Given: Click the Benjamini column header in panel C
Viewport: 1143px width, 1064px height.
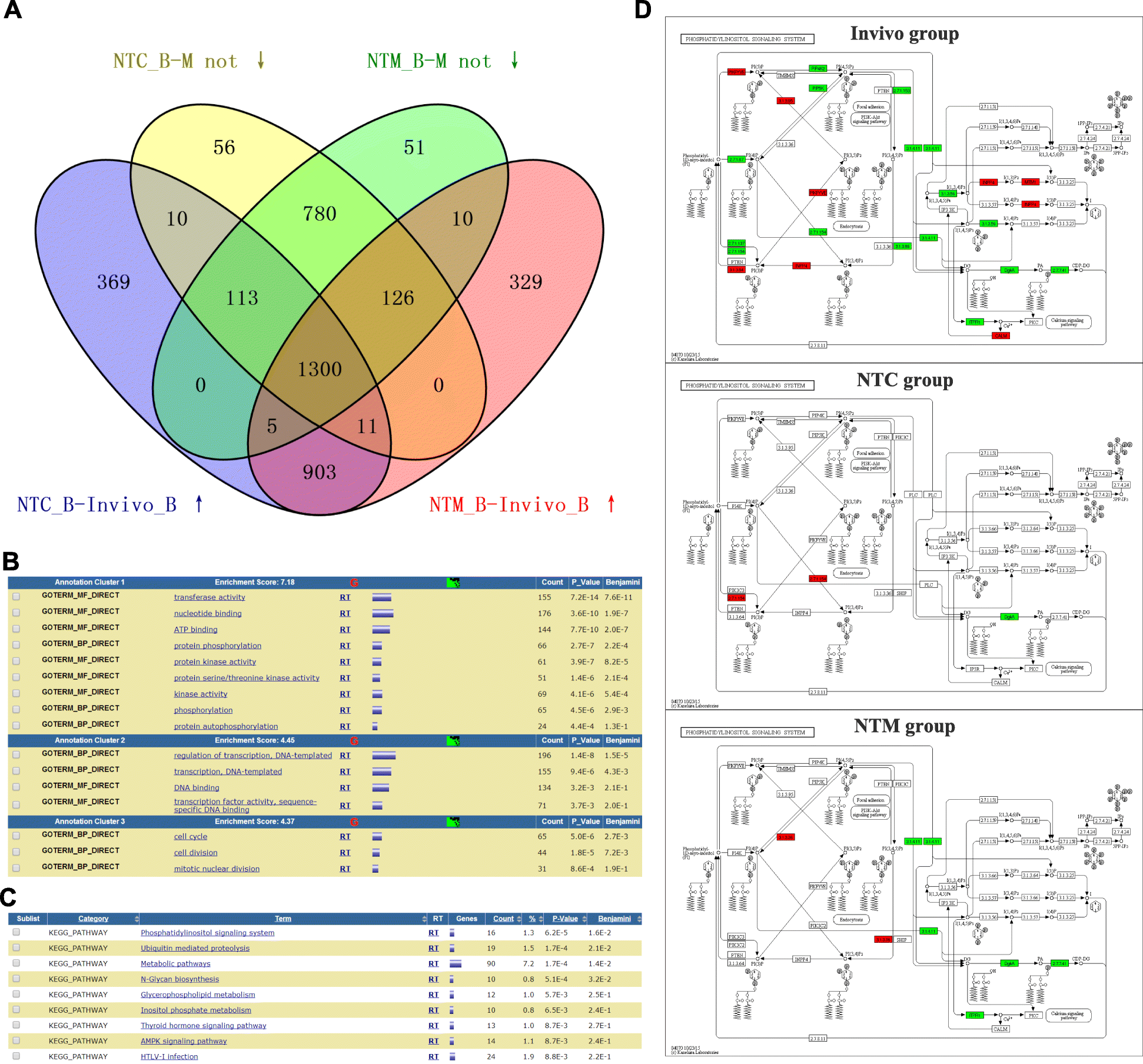Looking at the screenshot, I should click(614, 919).
